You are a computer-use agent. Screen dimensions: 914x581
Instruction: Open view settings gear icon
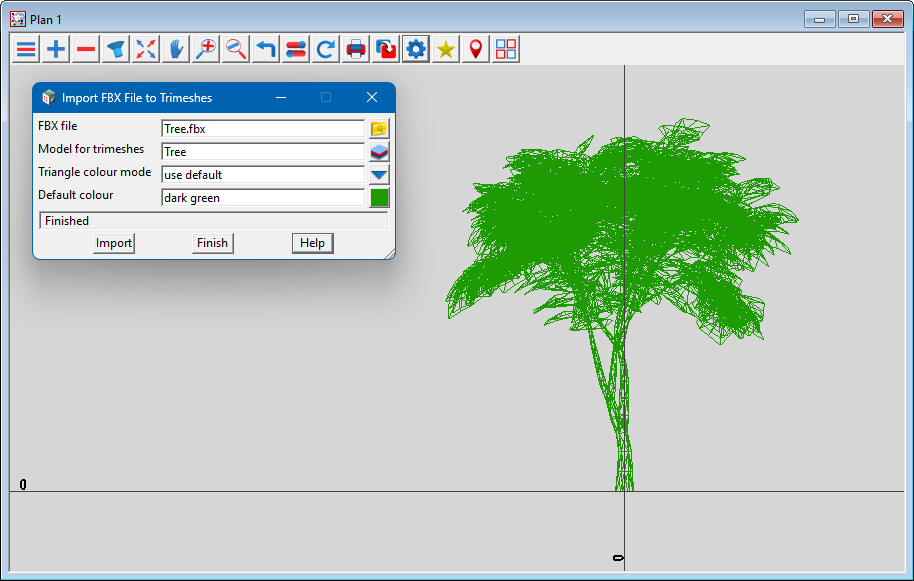pyautogui.click(x=416, y=49)
